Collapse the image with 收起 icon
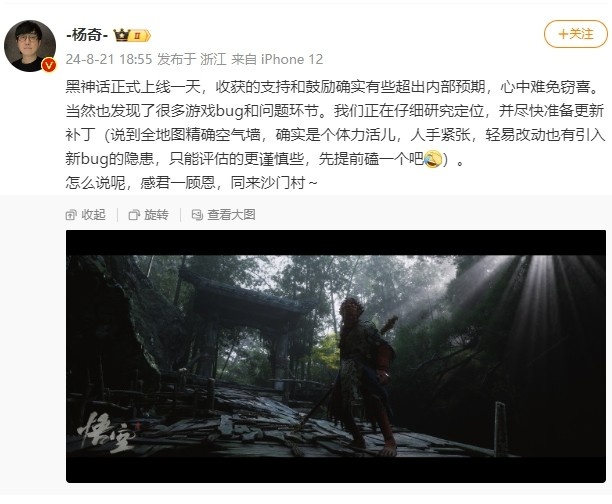 [x=71, y=215]
